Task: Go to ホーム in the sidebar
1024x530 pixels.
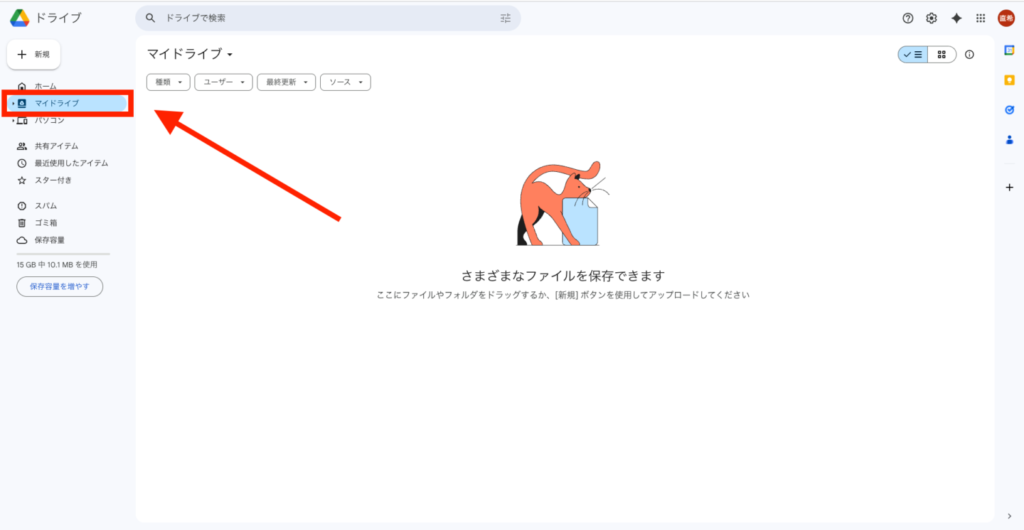Action: coord(45,87)
